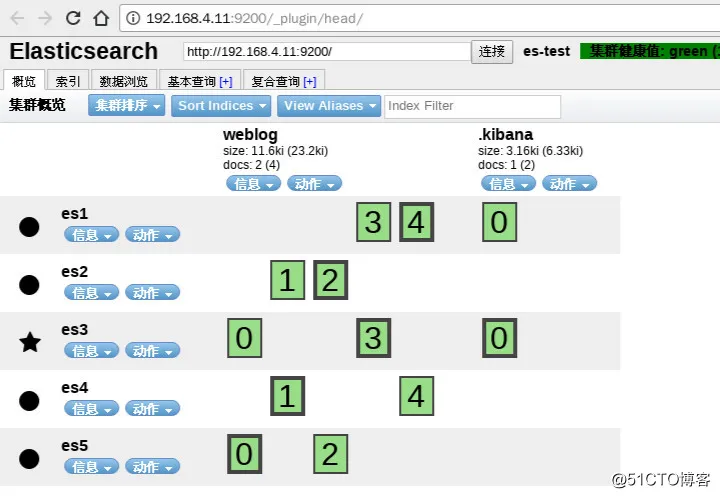Open the View Aliases dropdown

pos(329,106)
